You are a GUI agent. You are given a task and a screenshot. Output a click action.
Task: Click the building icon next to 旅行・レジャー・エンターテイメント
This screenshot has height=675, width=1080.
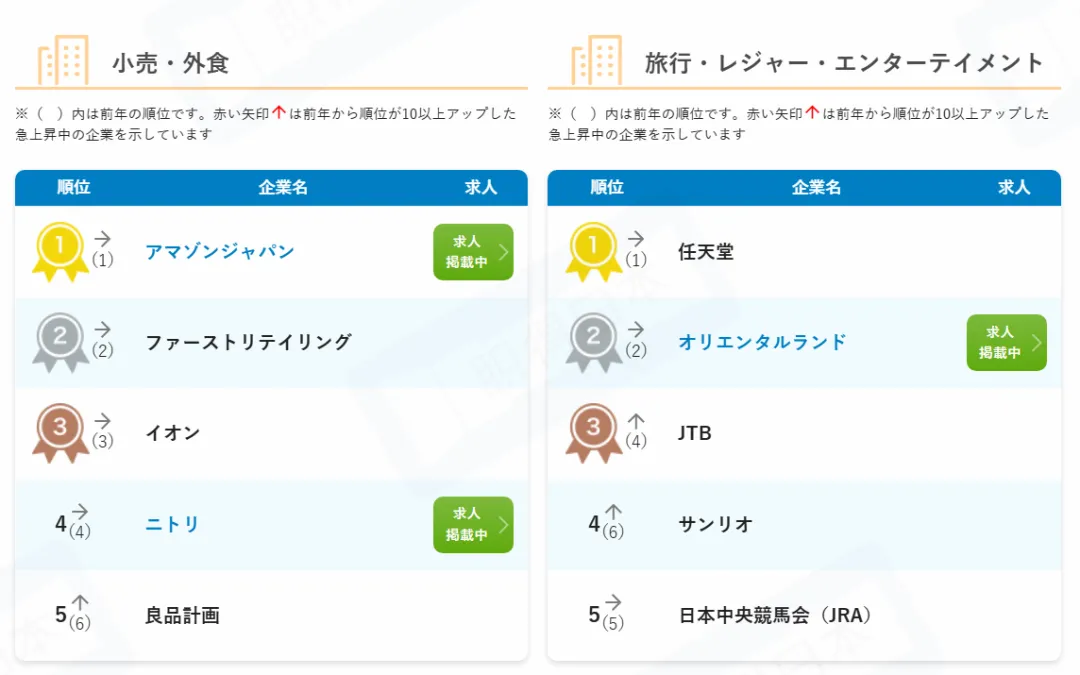(596, 60)
